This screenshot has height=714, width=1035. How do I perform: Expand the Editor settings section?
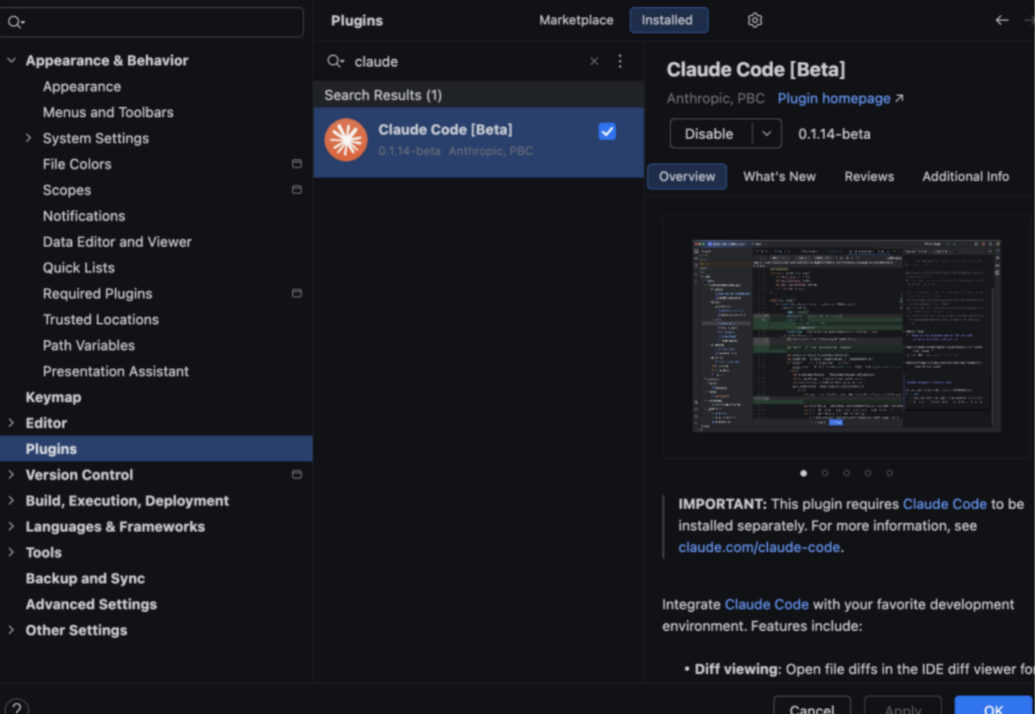click(11, 422)
